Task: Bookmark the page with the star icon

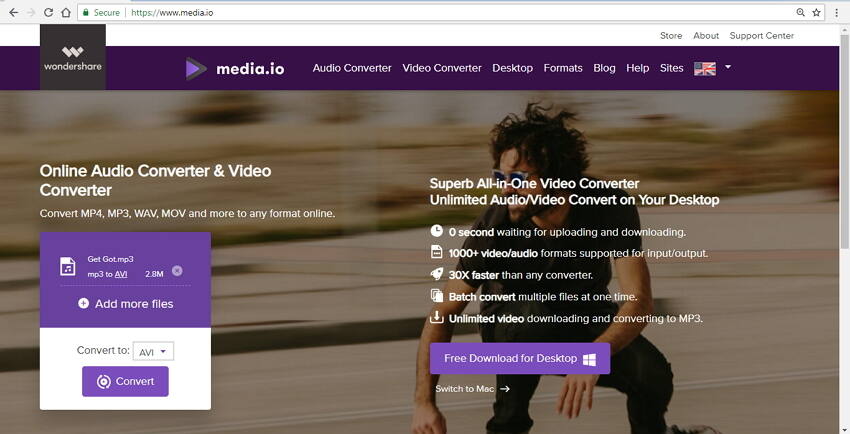Action: 816,12
